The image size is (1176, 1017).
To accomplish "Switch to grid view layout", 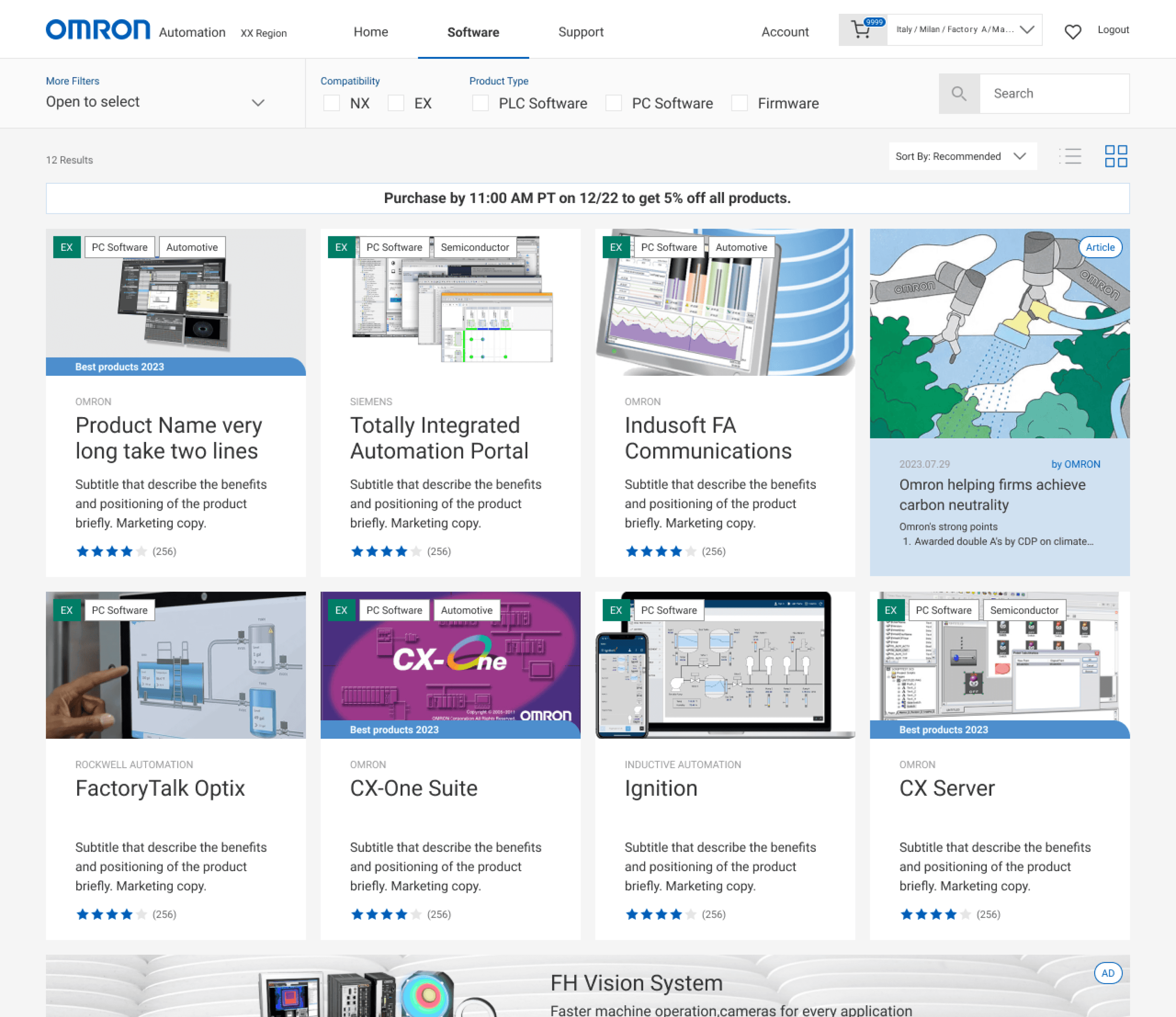I will [1115, 156].
